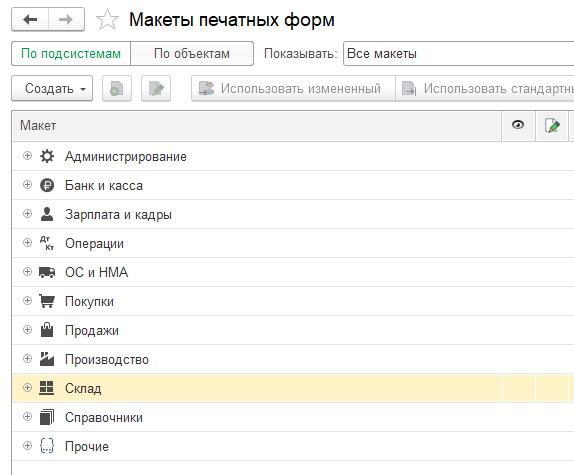Click the Макет column header
Screen dimensions: 574x475
tap(256, 126)
